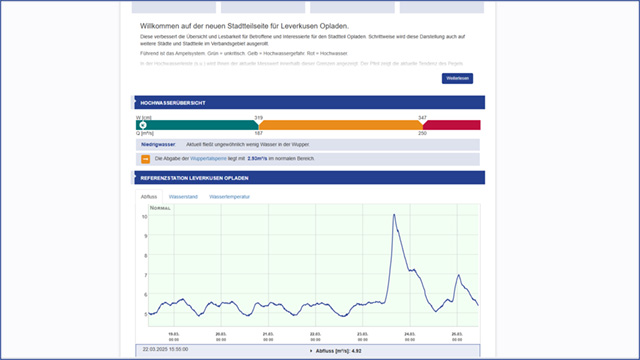This screenshot has height=360, width=640.
Task: Click the W [cm] gauge label
Action: (144, 118)
